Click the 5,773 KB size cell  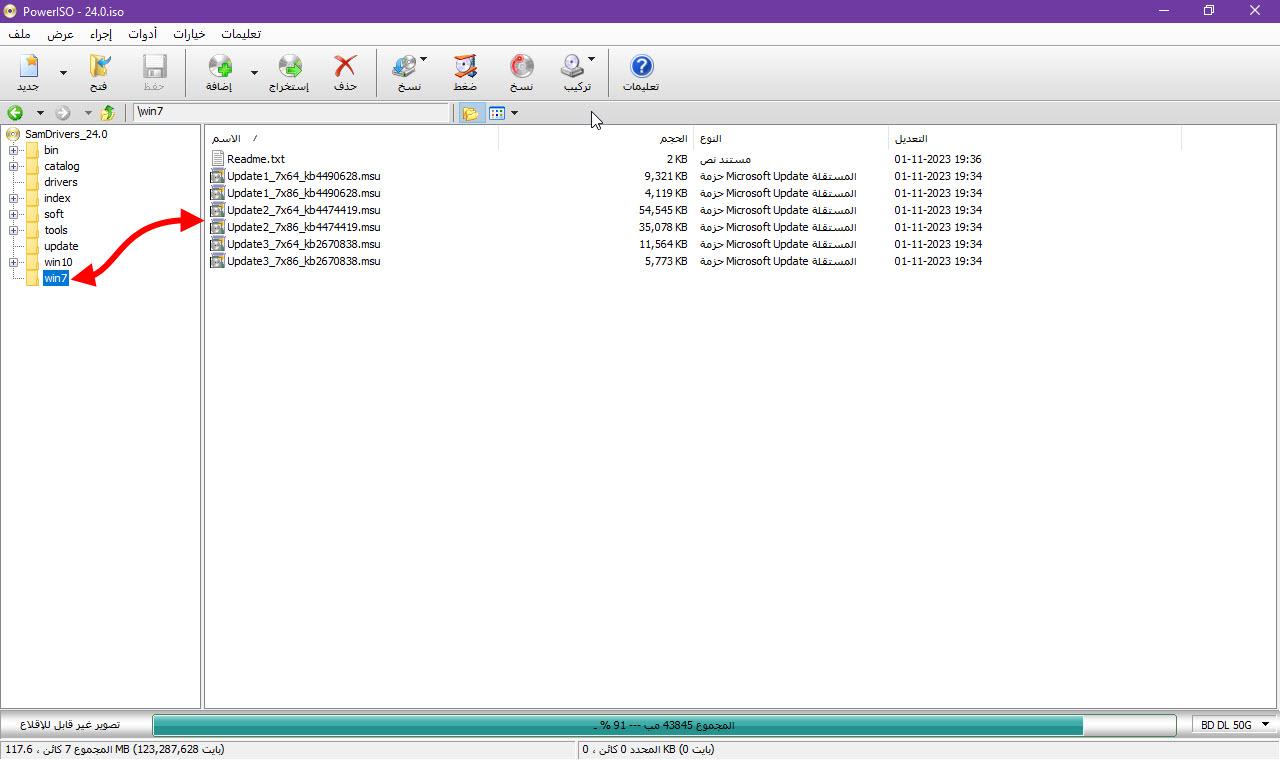(x=666, y=261)
